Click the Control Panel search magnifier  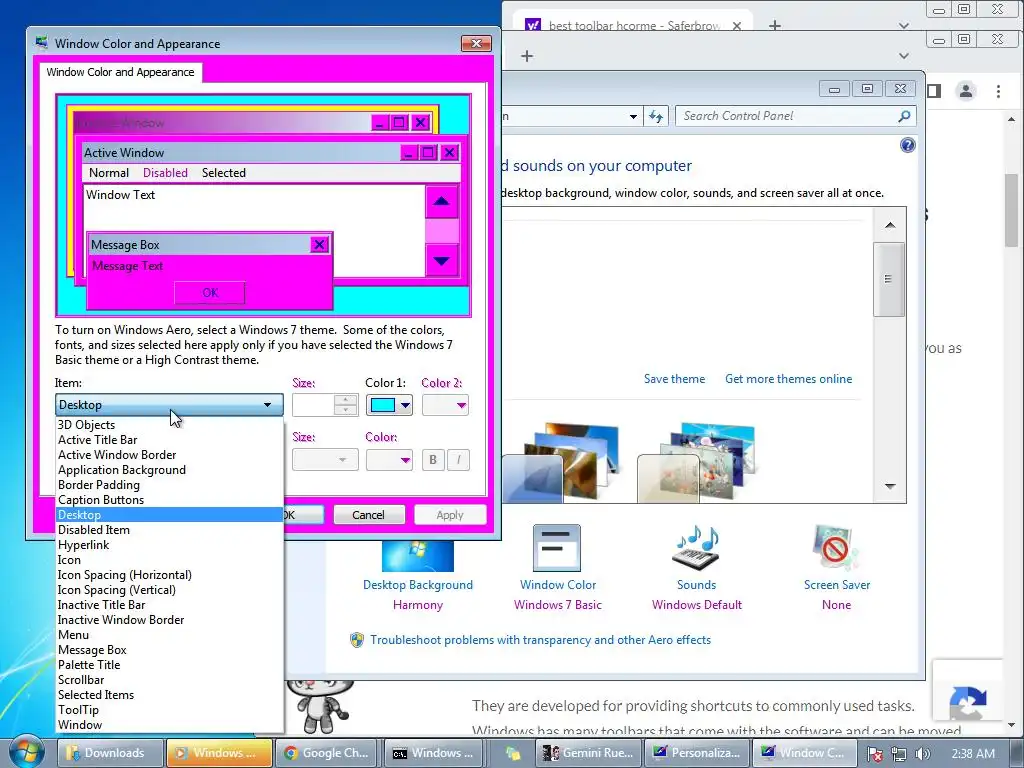(x=904, y=116)
